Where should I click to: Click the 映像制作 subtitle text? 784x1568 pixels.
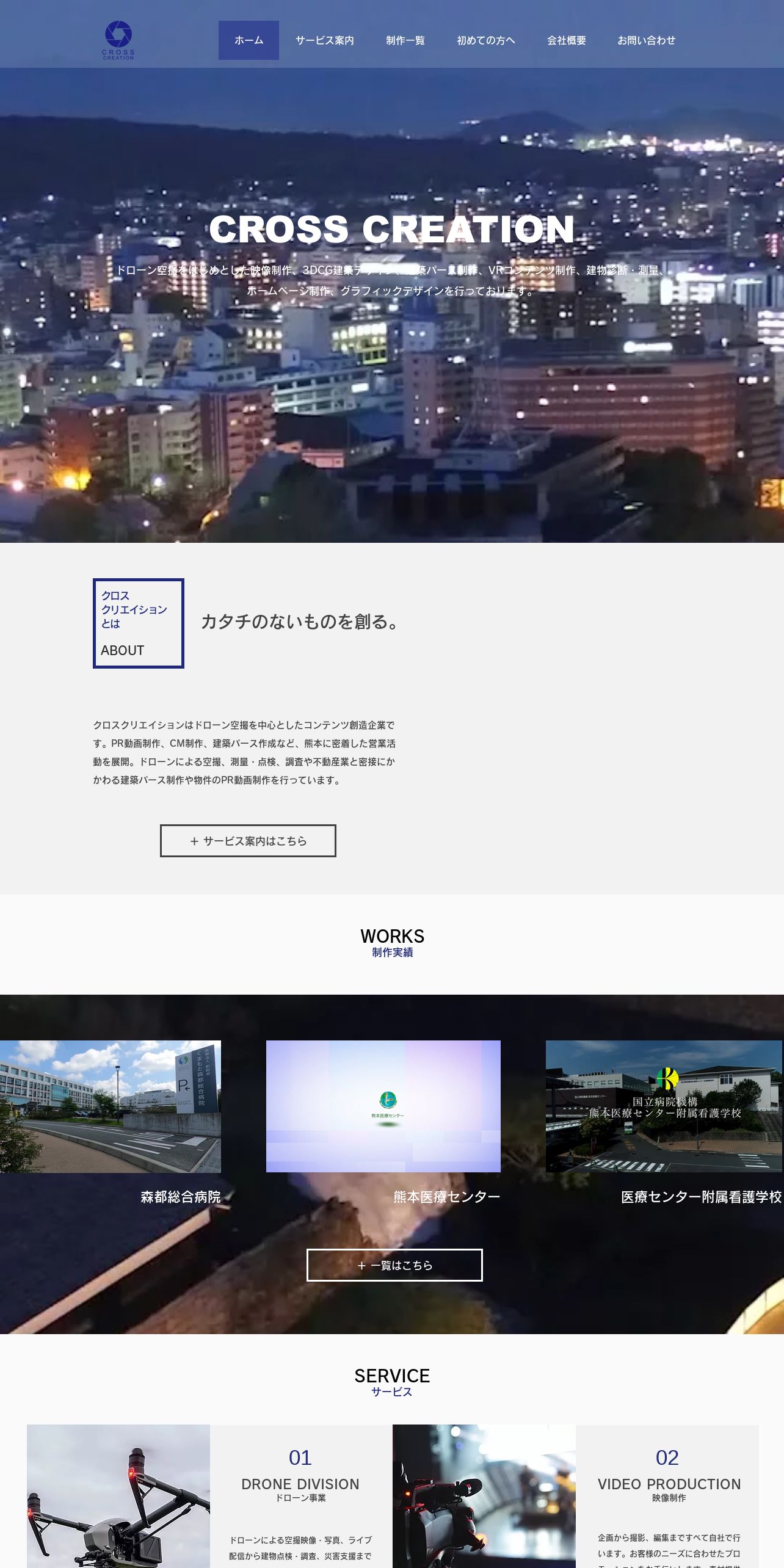click(x=669, y=1498)
